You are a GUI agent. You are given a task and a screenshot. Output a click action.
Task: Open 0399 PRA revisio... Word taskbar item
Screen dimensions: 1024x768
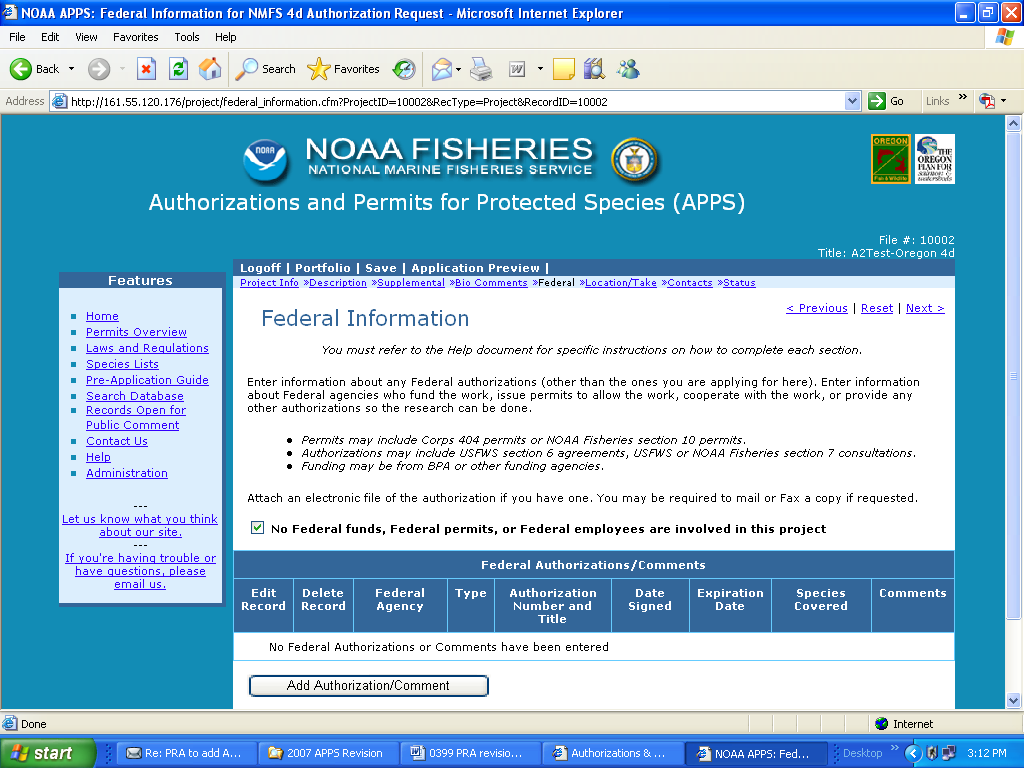[x=468, y=753]
